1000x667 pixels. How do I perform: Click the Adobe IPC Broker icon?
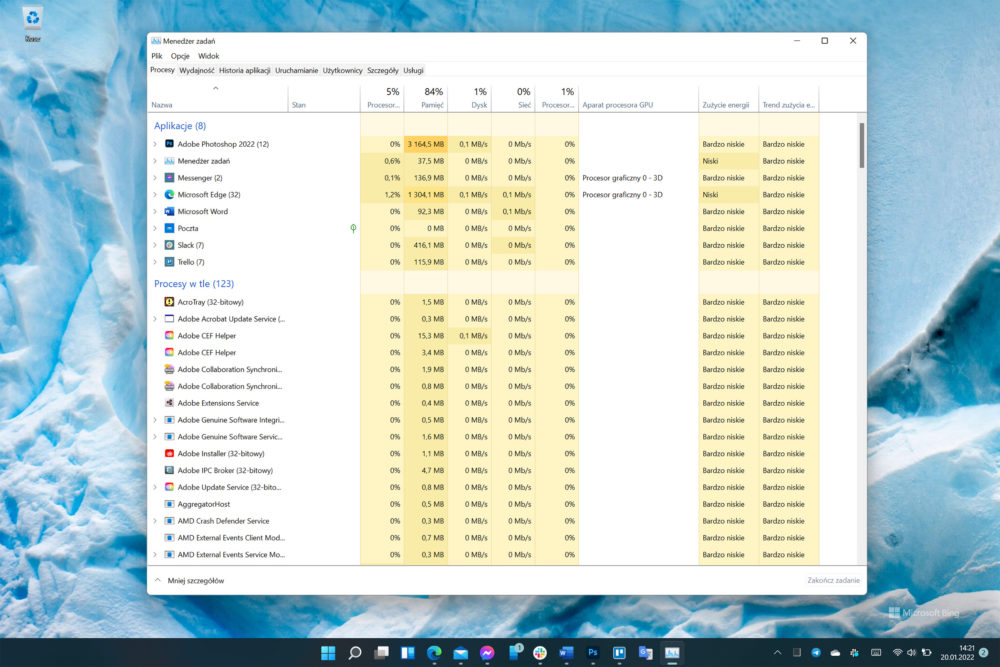169,470
